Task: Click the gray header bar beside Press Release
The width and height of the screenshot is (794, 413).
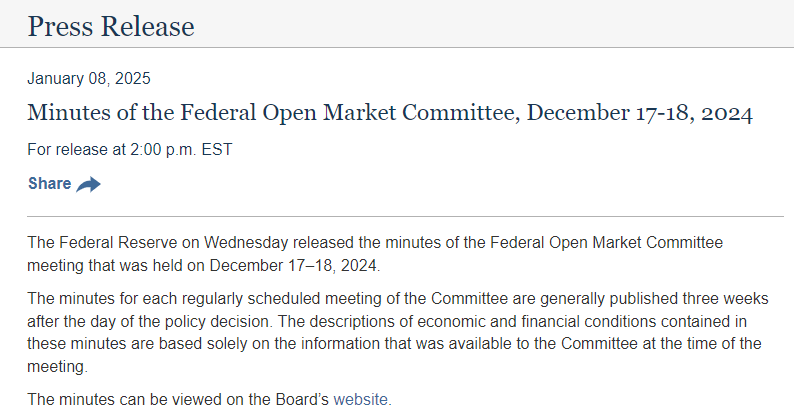Action: click(500, 26)
